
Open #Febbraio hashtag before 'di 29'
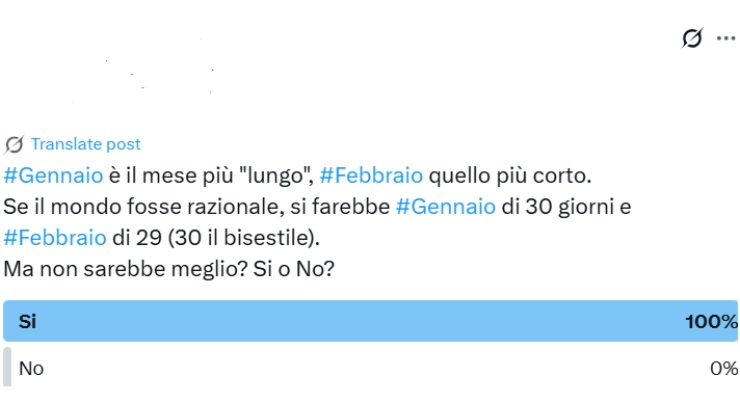(x=55, y=237)
